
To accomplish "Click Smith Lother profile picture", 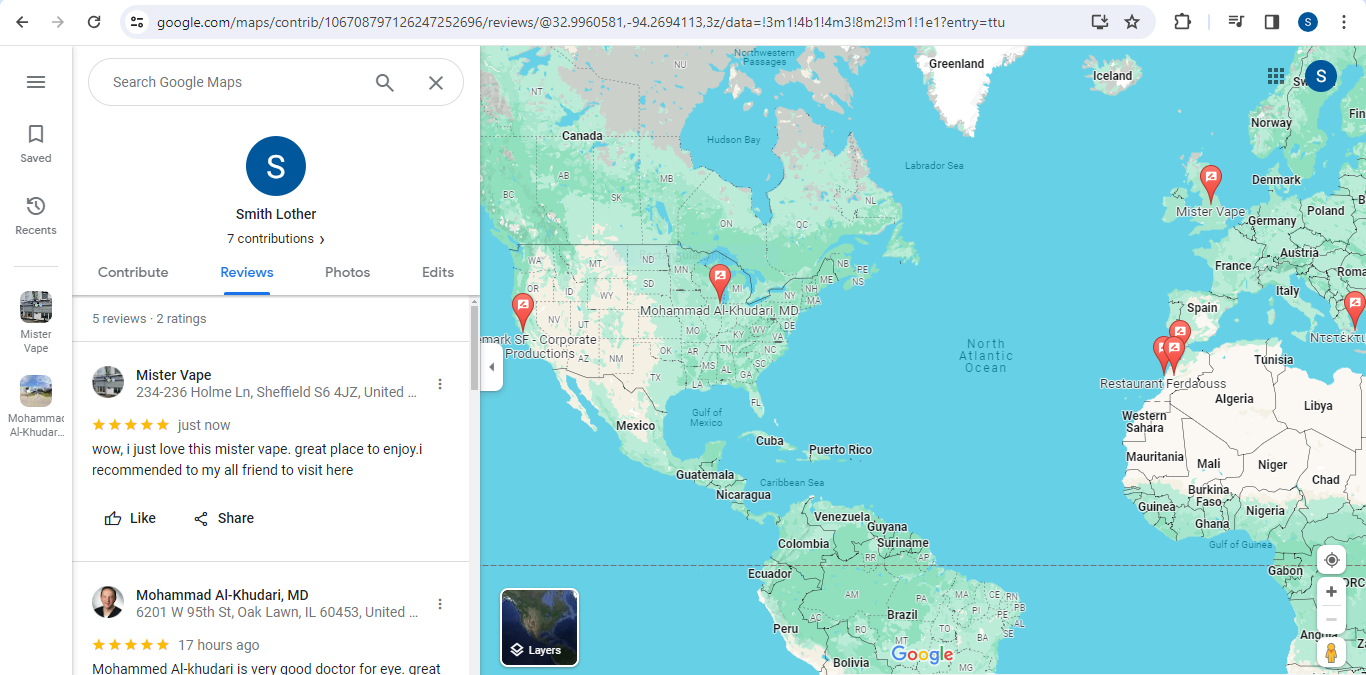I will pos(276,166).
